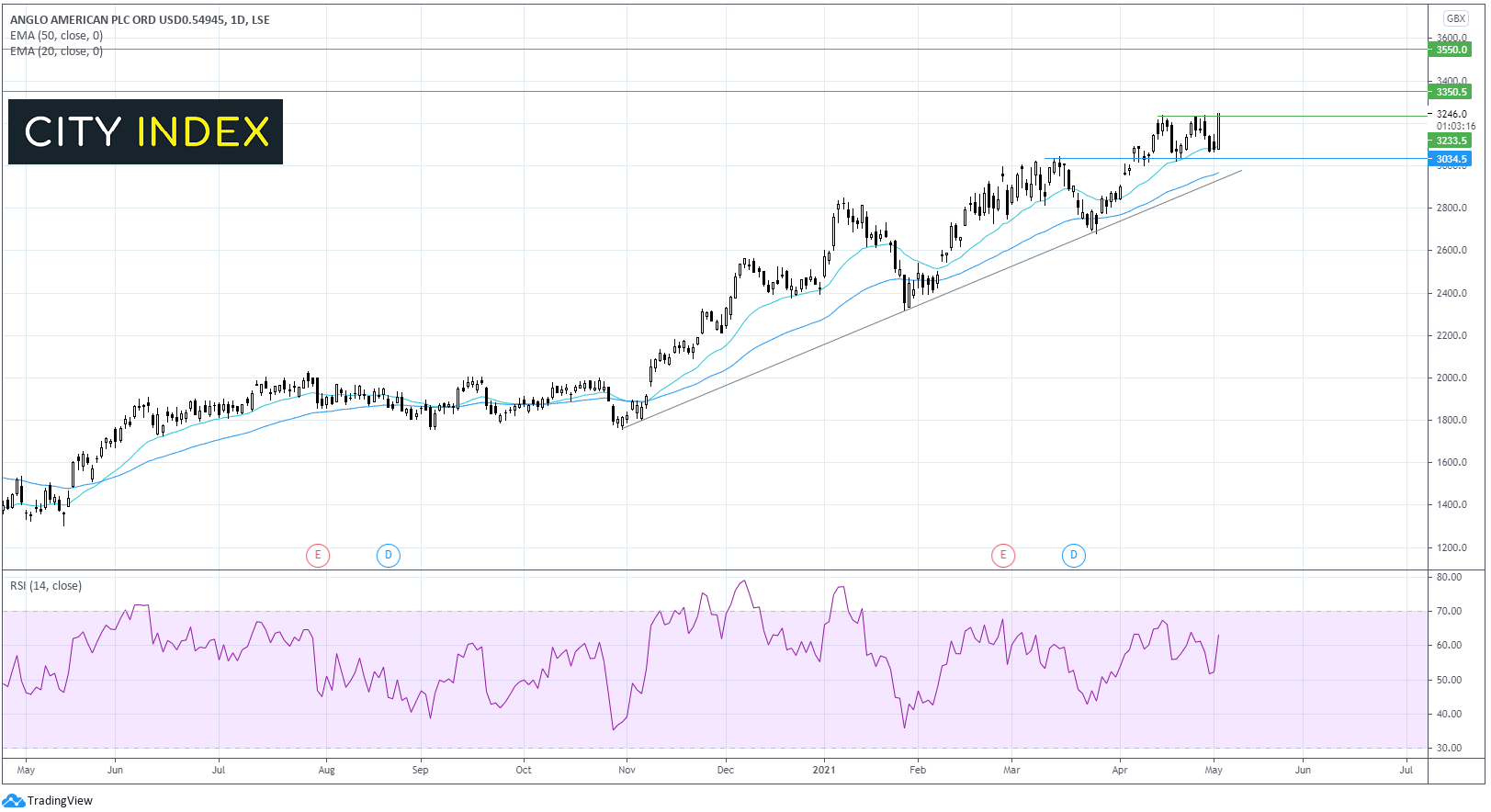Click the 2021 label on time axis
1491x812 pixels.
[824, 770]
